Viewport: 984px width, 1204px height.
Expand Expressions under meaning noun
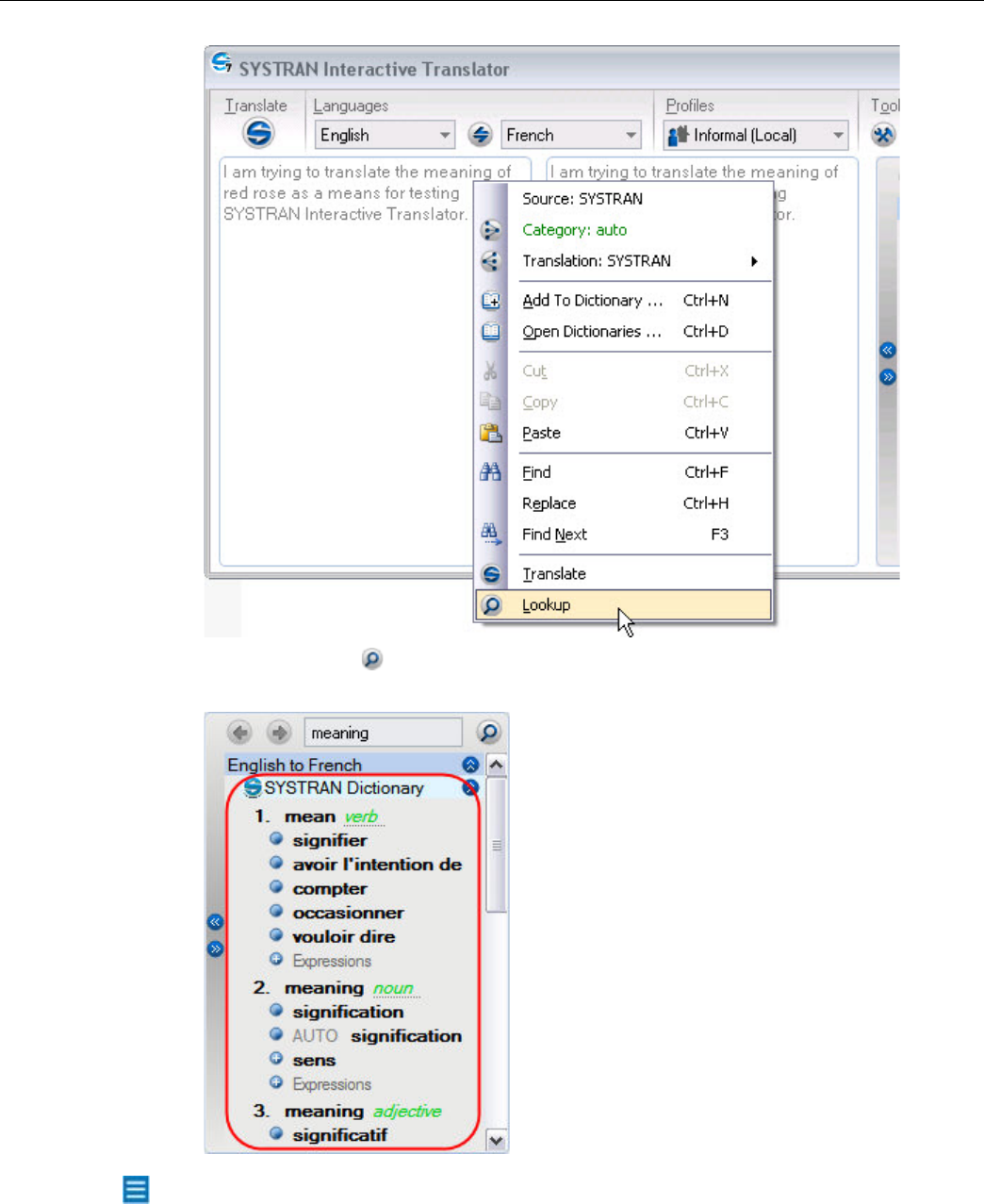tap(276, 1082)
